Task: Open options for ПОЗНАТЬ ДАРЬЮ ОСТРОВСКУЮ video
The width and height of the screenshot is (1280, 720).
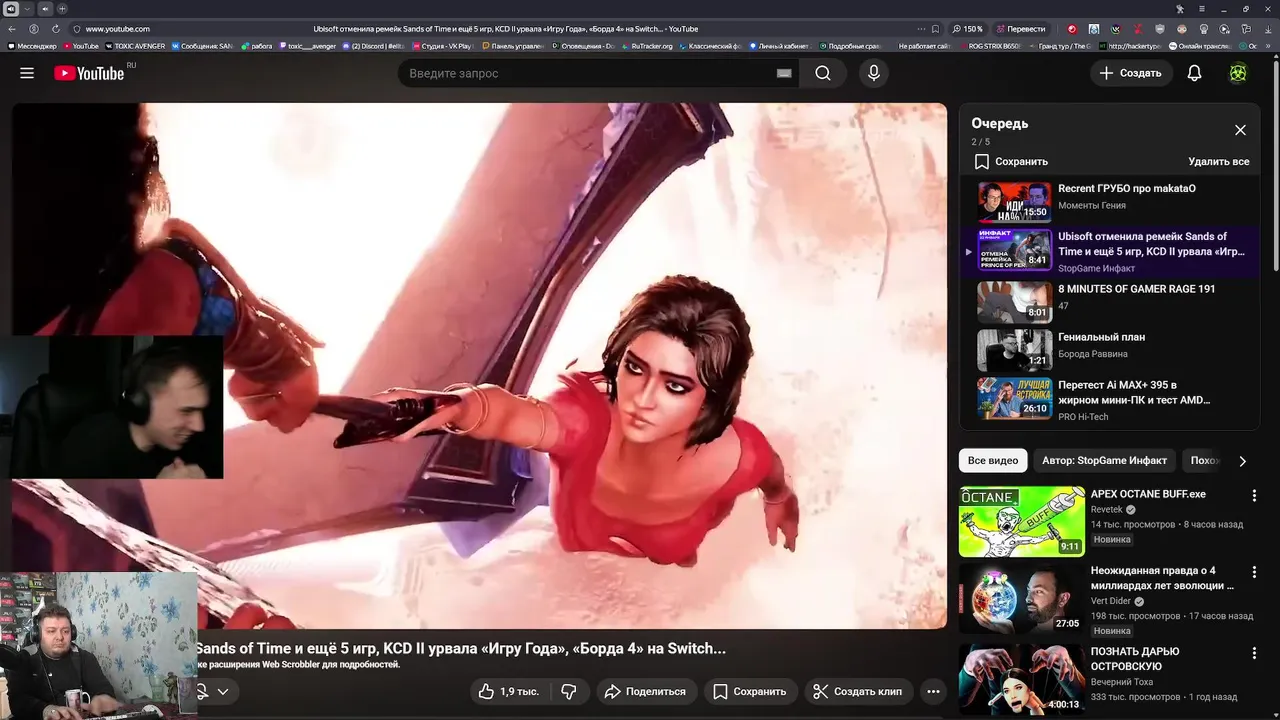Action: pyautogui.click(x=1254, y=652)
